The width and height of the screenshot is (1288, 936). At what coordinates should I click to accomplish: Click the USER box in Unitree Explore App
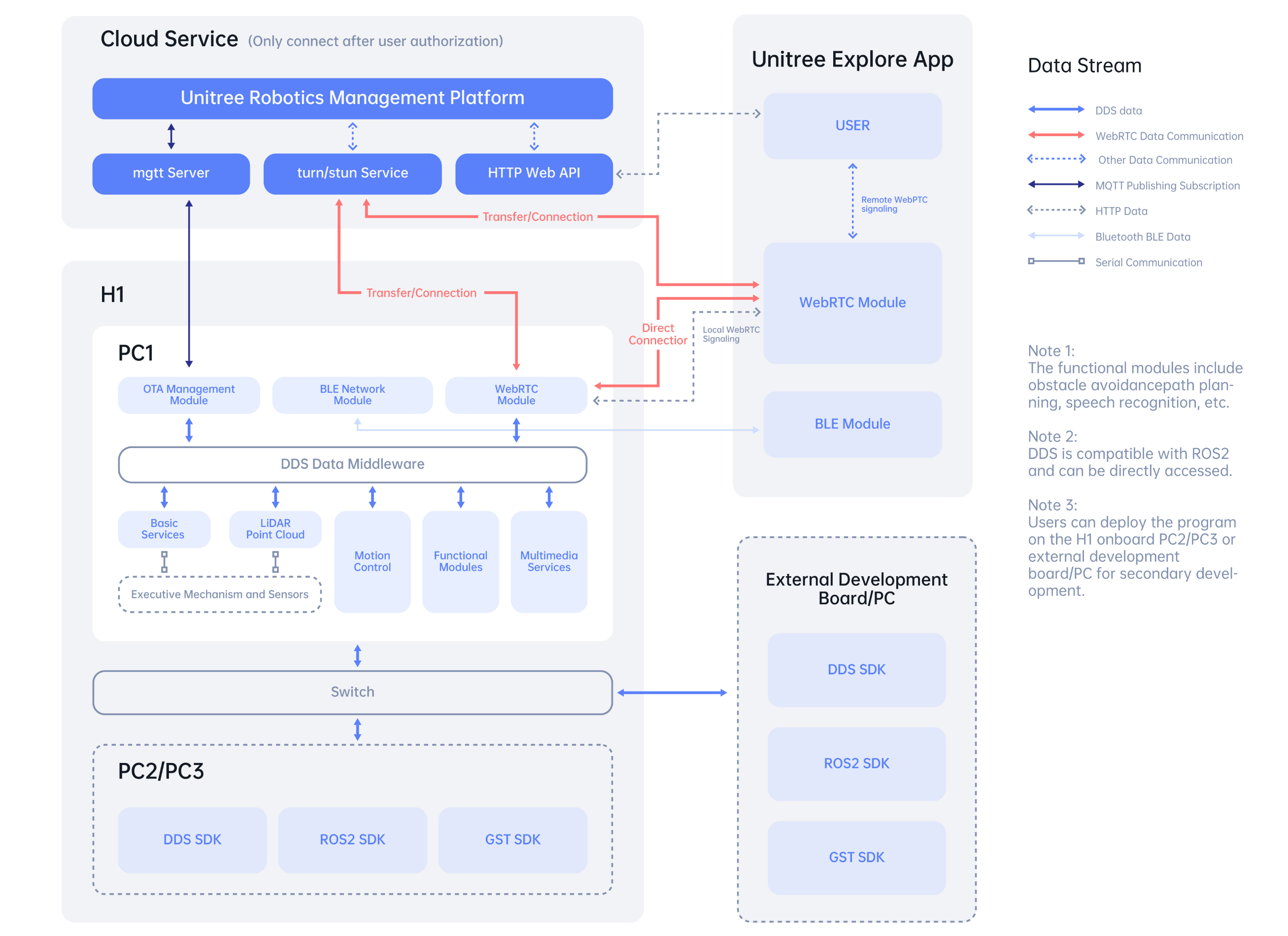coord(852,126)
